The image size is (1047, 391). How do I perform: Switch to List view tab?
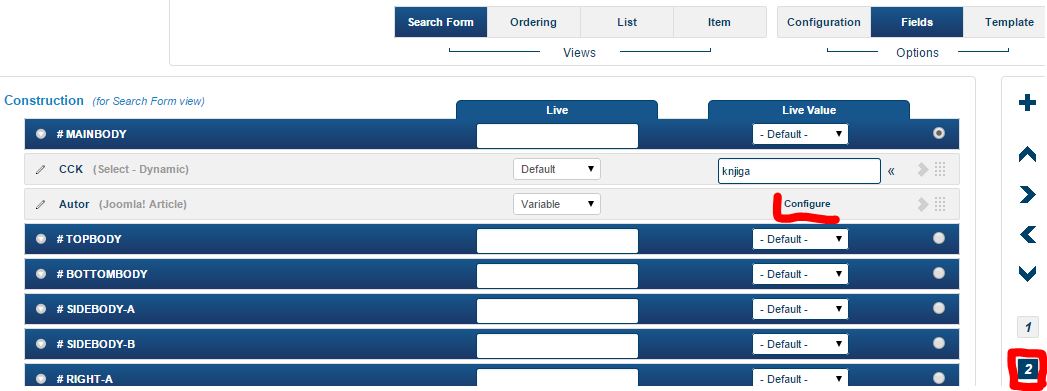pos(626,22)
